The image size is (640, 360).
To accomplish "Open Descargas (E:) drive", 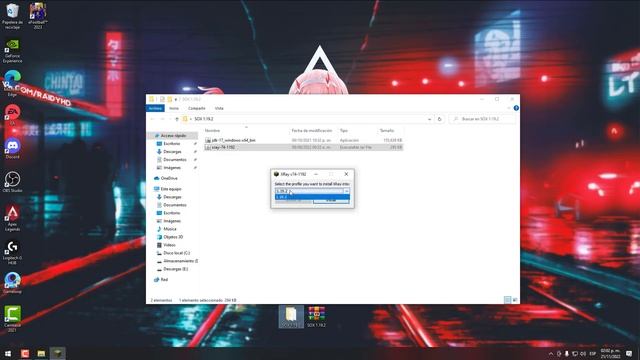I will pos(176,269).
